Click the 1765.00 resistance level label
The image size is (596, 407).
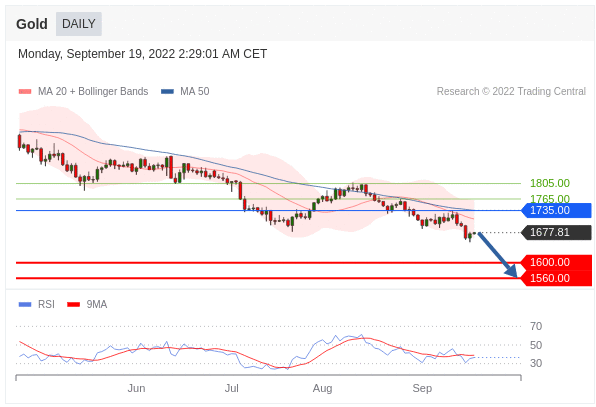click(x=550, y=198)
